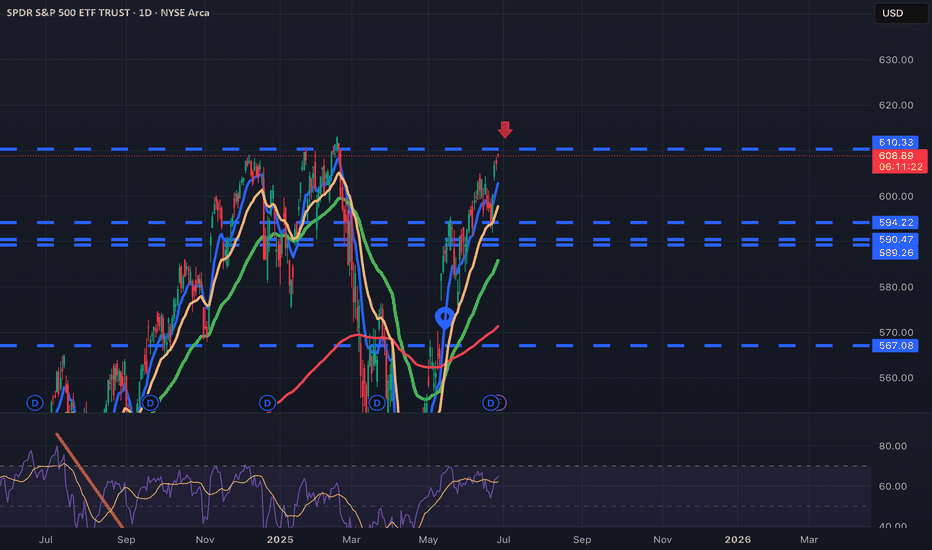Screen dimensions: 932x550
Task: Click the 590.47 horizontal line price label
Action: pos(895,240)
